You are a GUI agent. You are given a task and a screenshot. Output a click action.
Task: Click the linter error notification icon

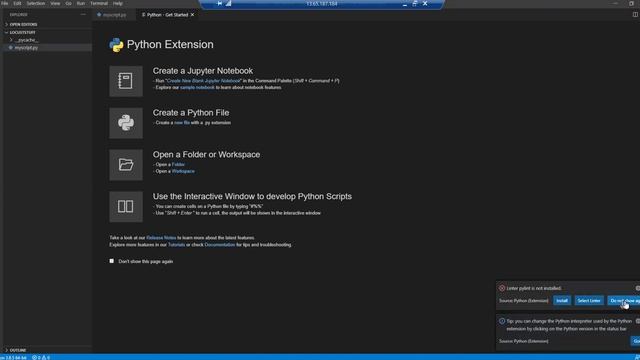[x=502, y=288]
